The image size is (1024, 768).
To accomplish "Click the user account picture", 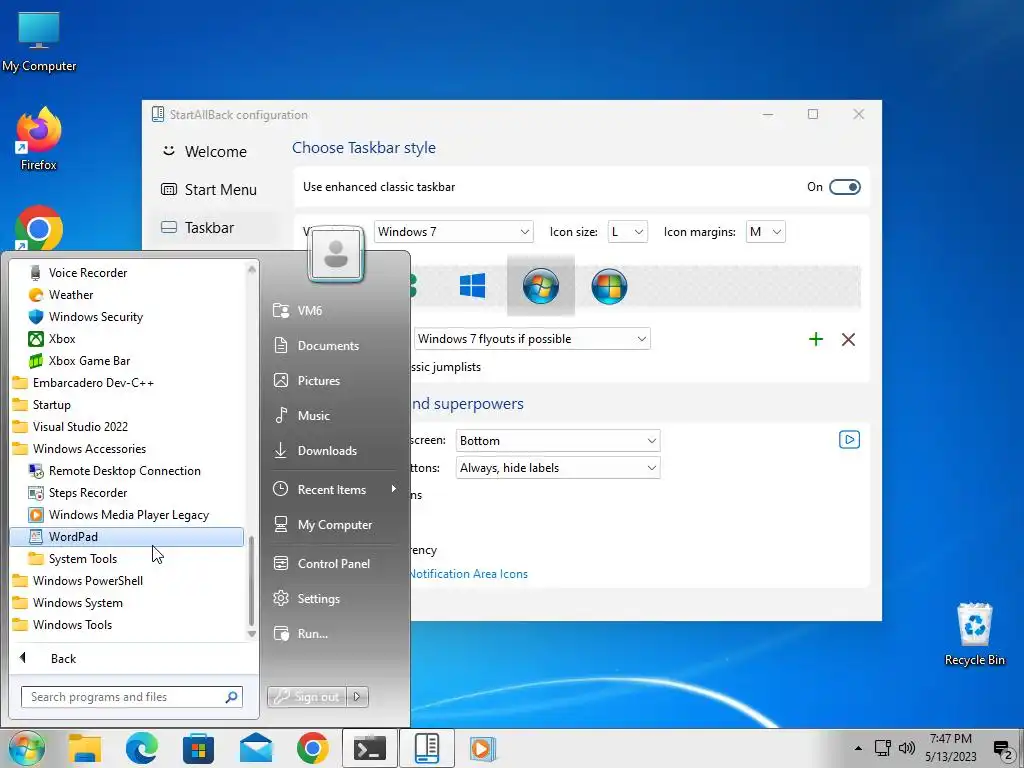I will point(336,253).
